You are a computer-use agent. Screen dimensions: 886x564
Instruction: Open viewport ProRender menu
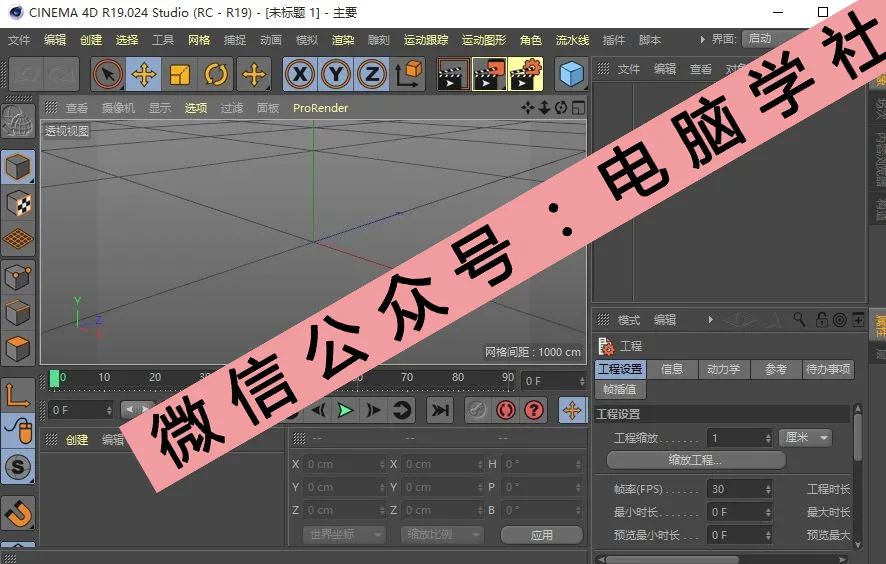[320, 107]
